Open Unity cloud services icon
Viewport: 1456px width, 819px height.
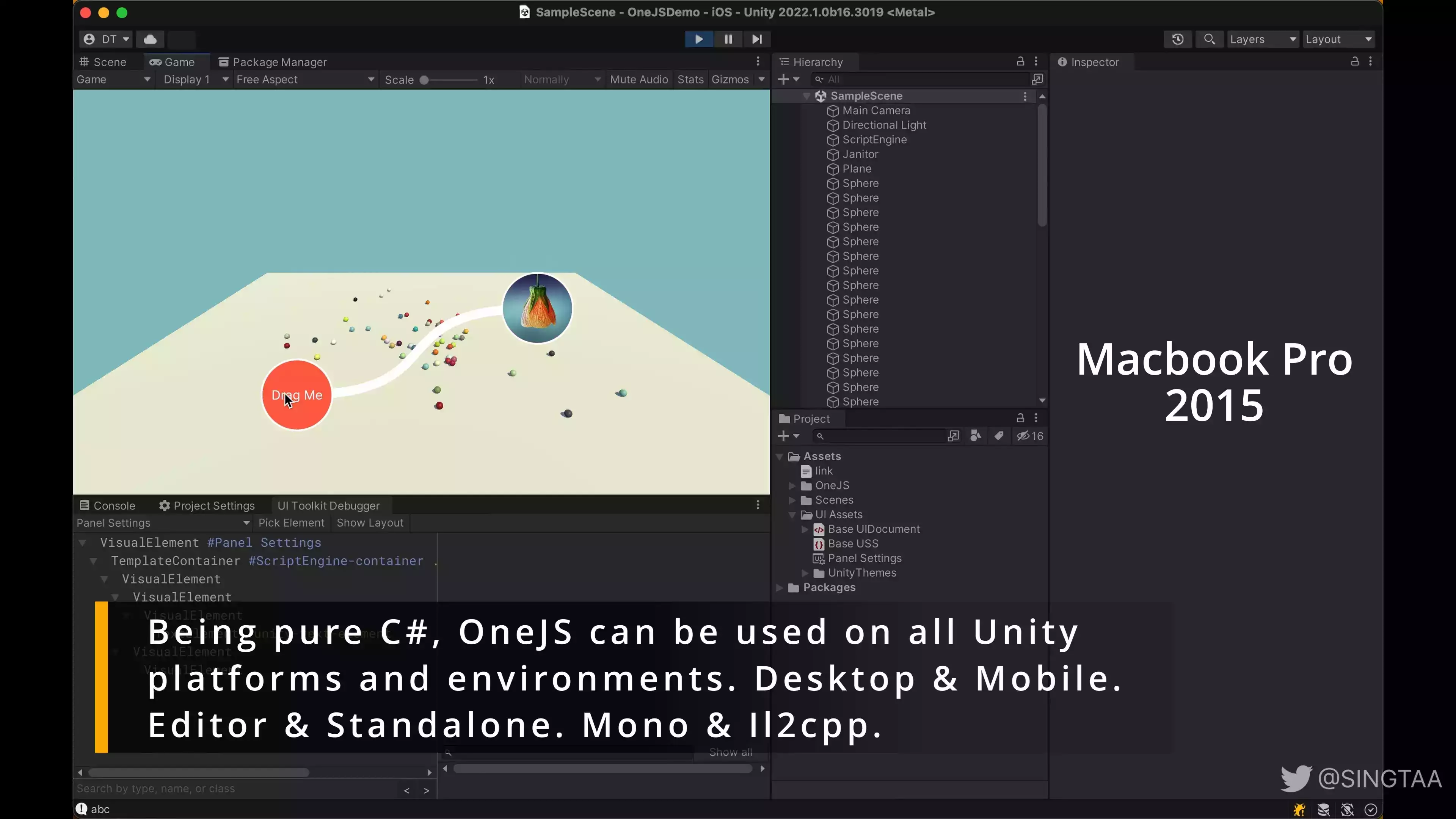tap(150, 39)
